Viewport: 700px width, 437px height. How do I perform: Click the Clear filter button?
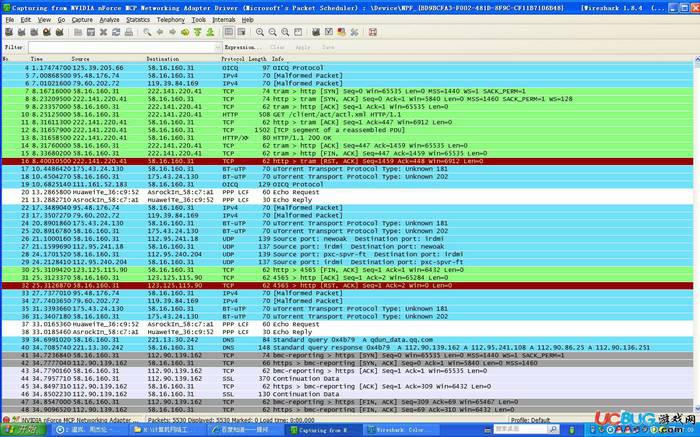(277, 47)
